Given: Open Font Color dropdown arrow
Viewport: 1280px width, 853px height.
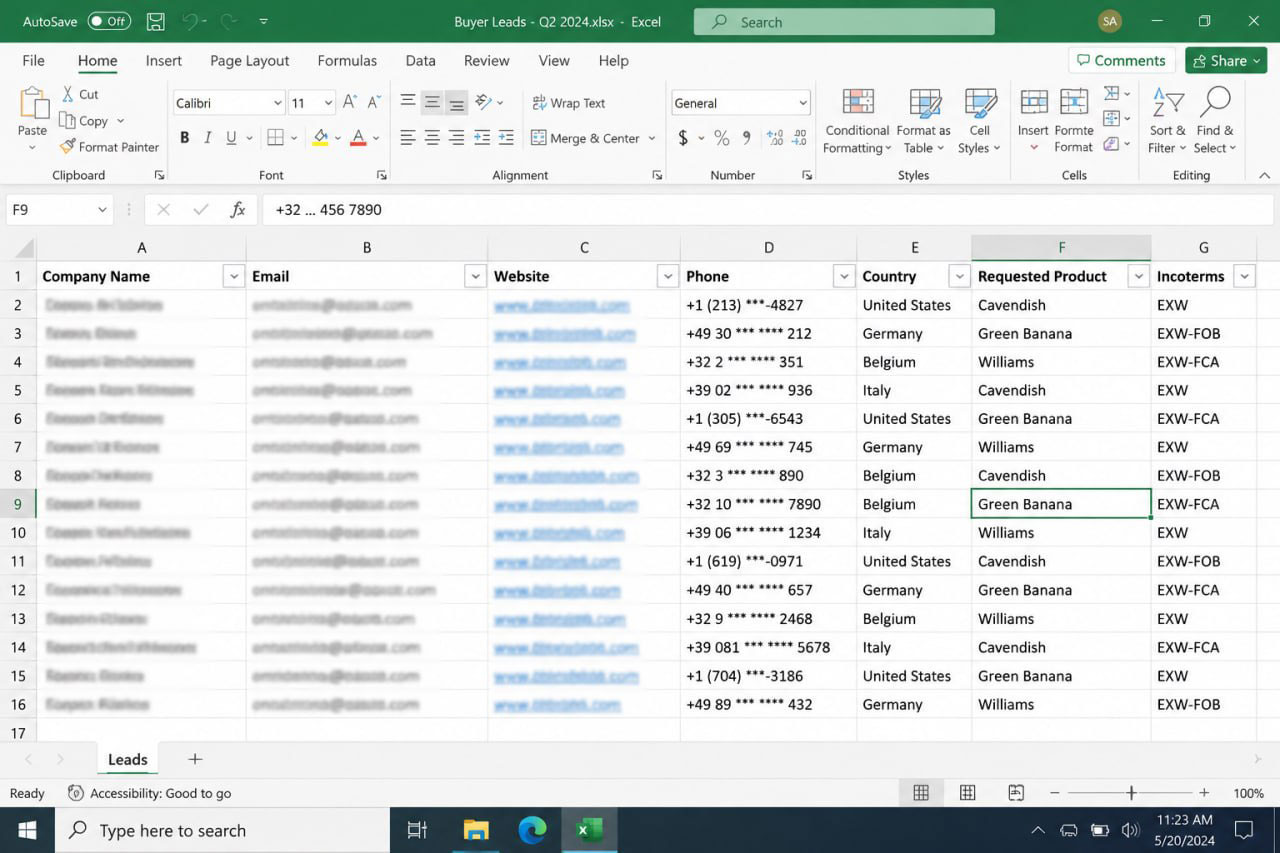Looking at the screenshot, I should click(376, 138).
